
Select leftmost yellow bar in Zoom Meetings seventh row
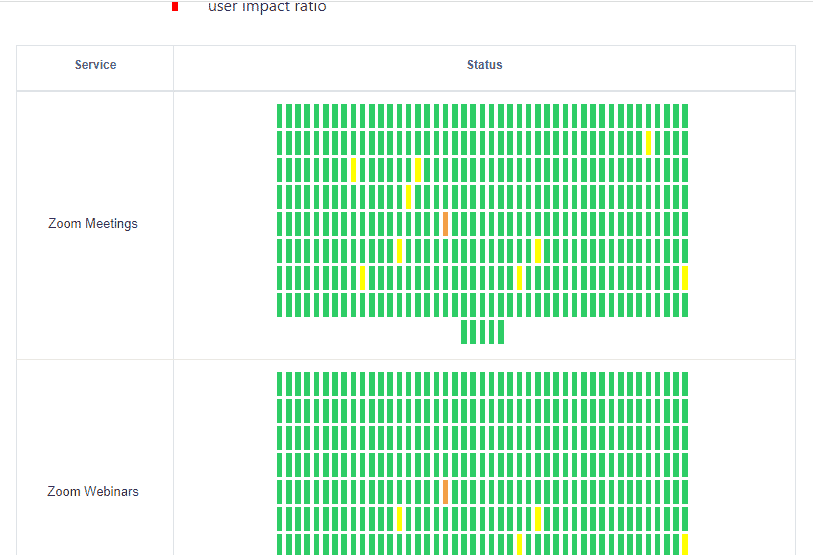click(x=362, y=278)
